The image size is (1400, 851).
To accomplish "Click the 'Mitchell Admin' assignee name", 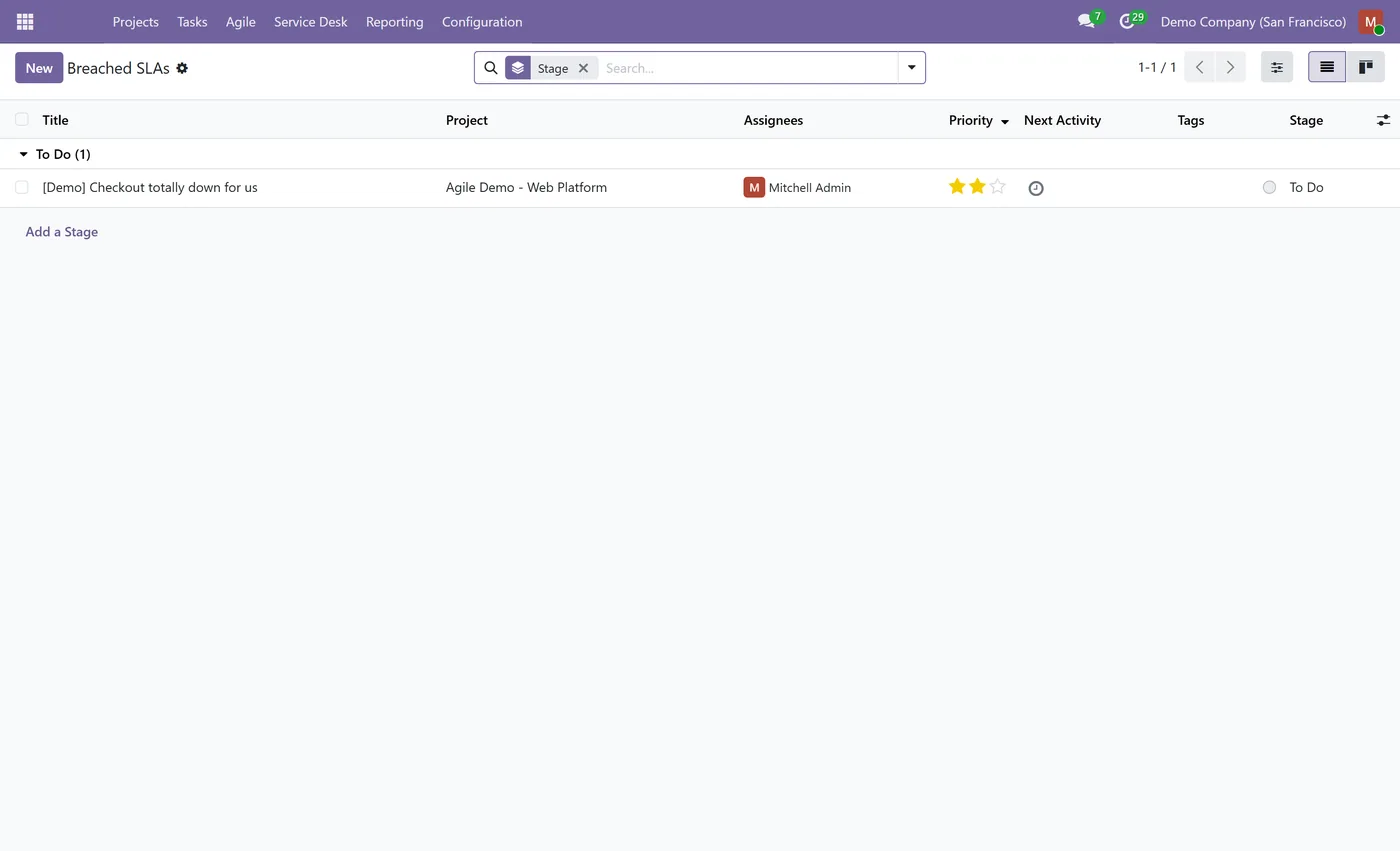I will point(810,187).
